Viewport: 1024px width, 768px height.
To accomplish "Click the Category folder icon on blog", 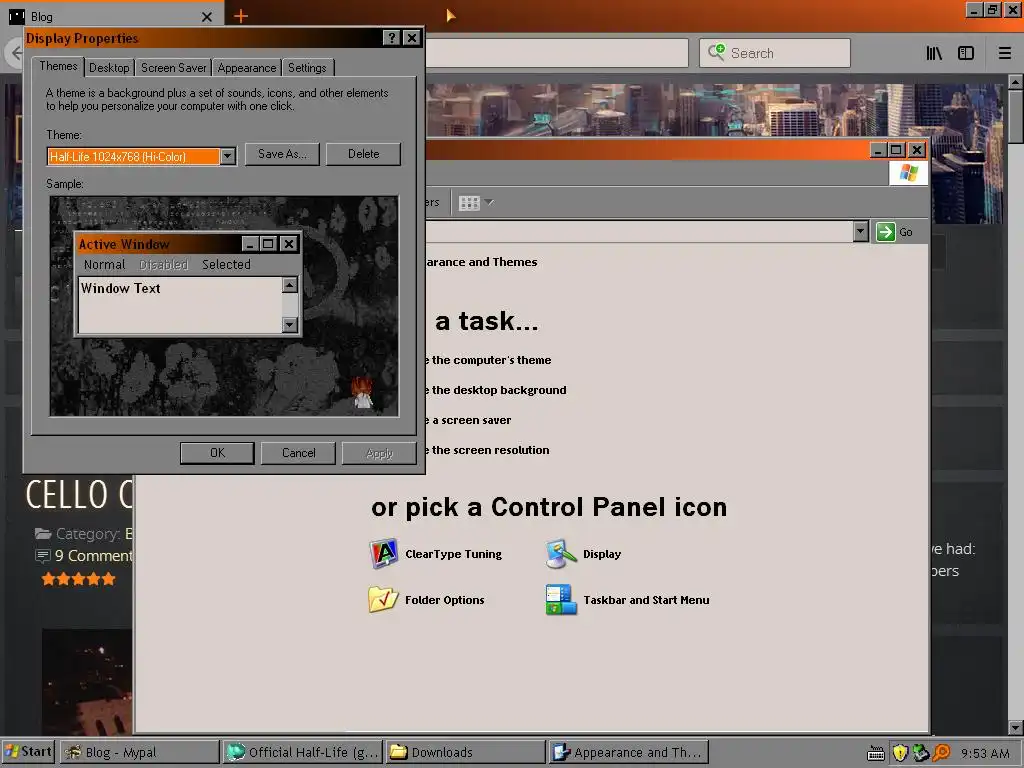I will point(43,534).
